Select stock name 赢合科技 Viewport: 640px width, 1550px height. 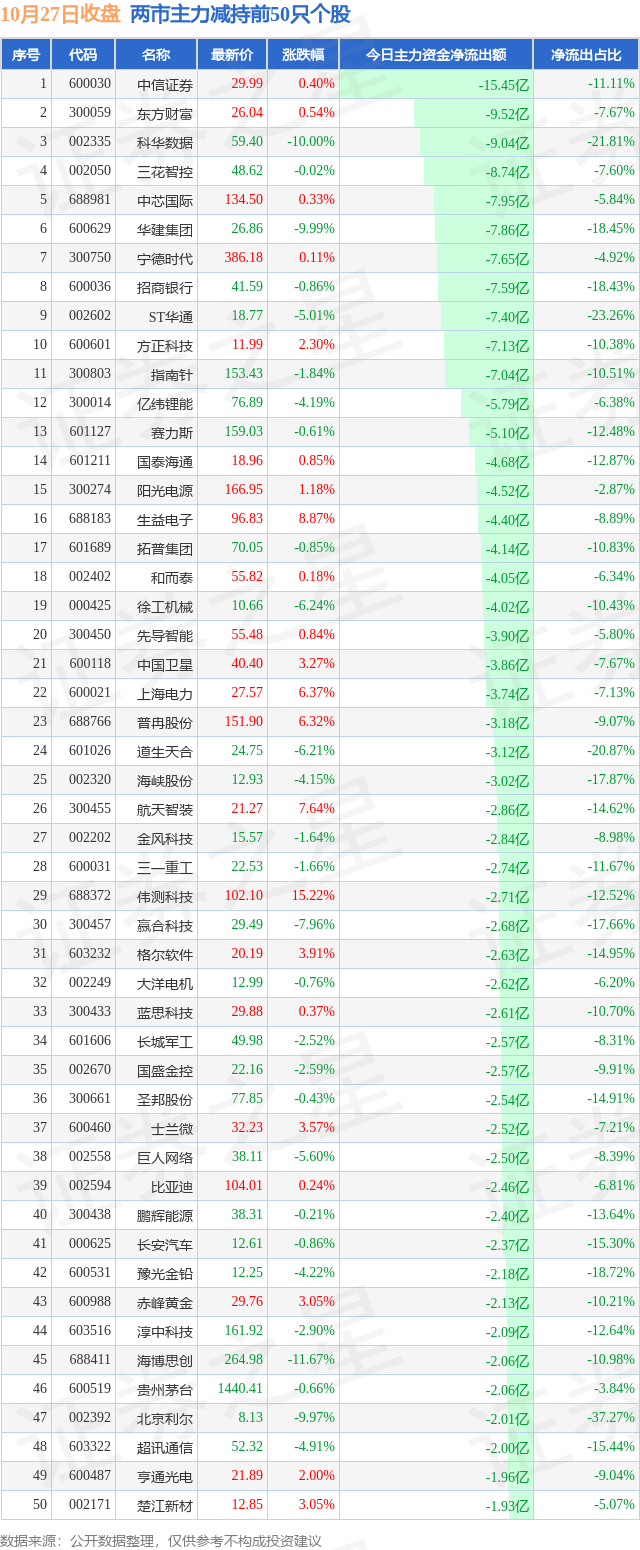165,925
